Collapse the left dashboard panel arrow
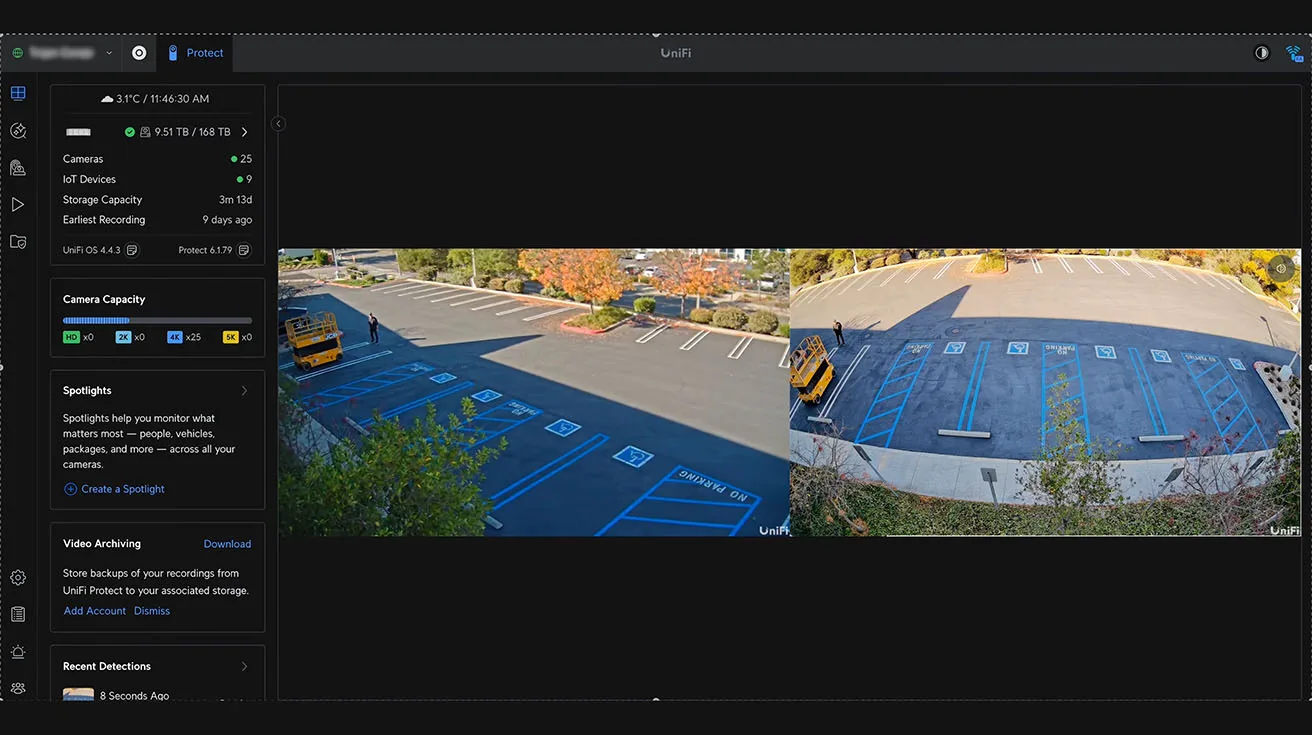Viewport: 1312px width, 735px height. coord(278,124)
